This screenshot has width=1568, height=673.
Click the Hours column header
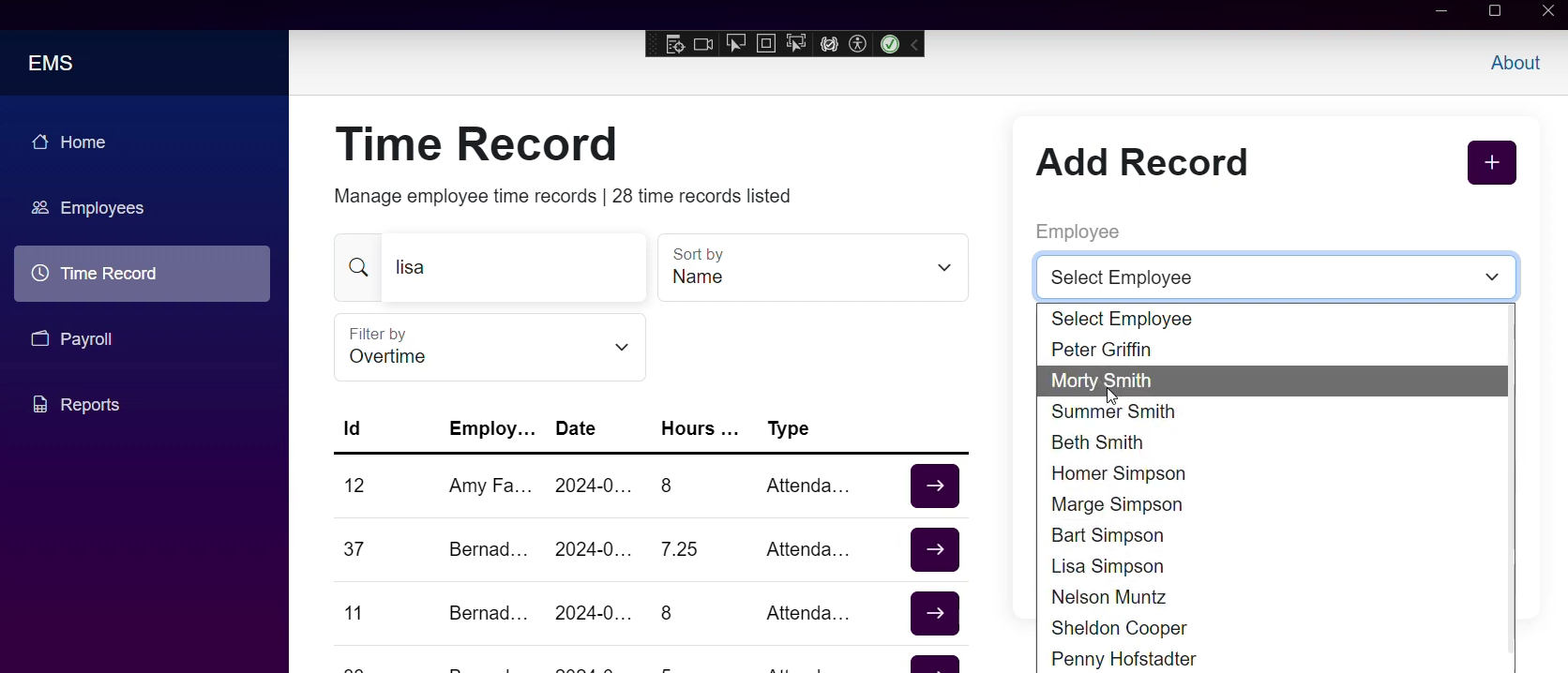[x=700, y=429]
